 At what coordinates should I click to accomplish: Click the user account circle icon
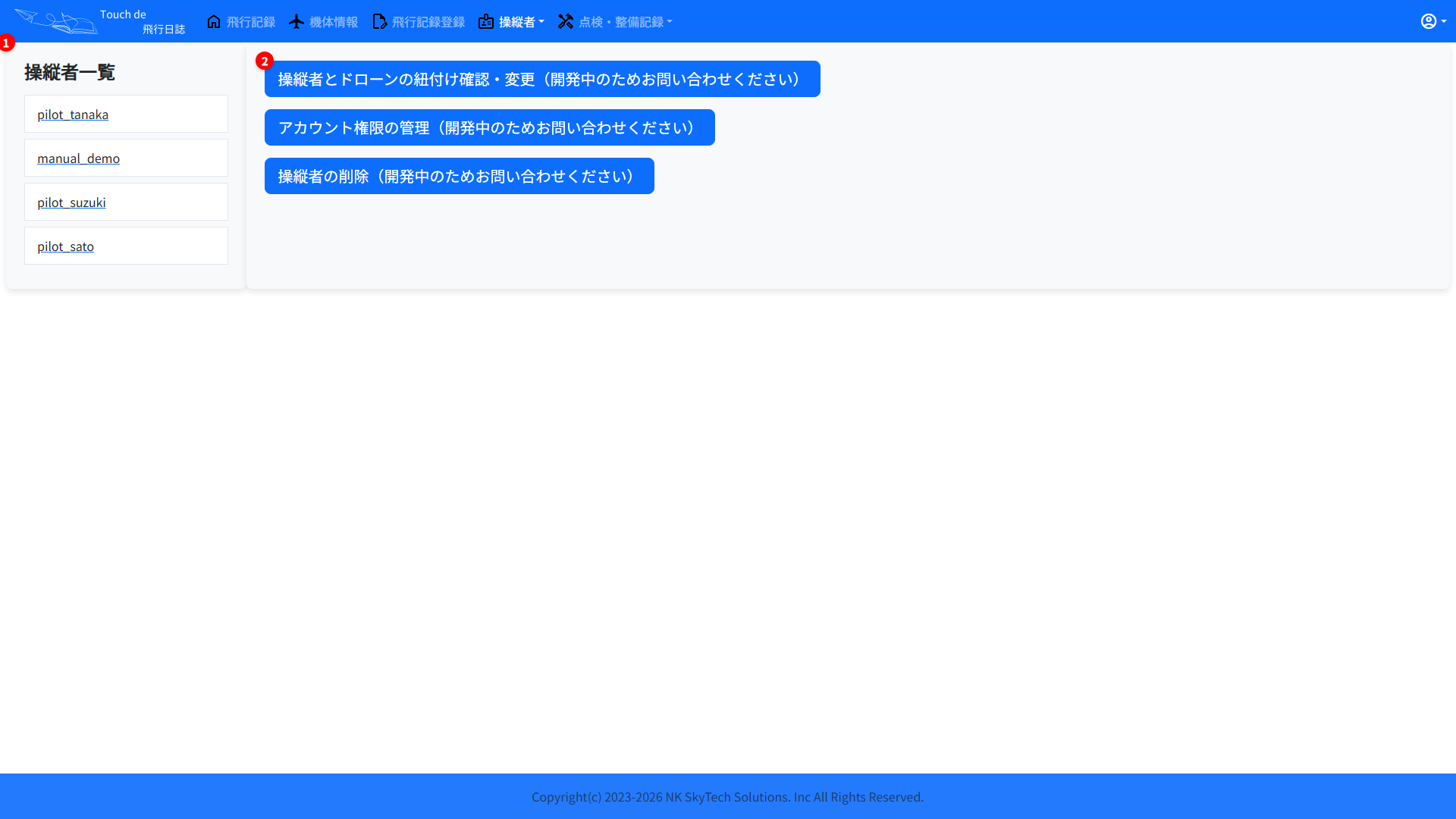pyautogui.click(x=1429, y=21)
